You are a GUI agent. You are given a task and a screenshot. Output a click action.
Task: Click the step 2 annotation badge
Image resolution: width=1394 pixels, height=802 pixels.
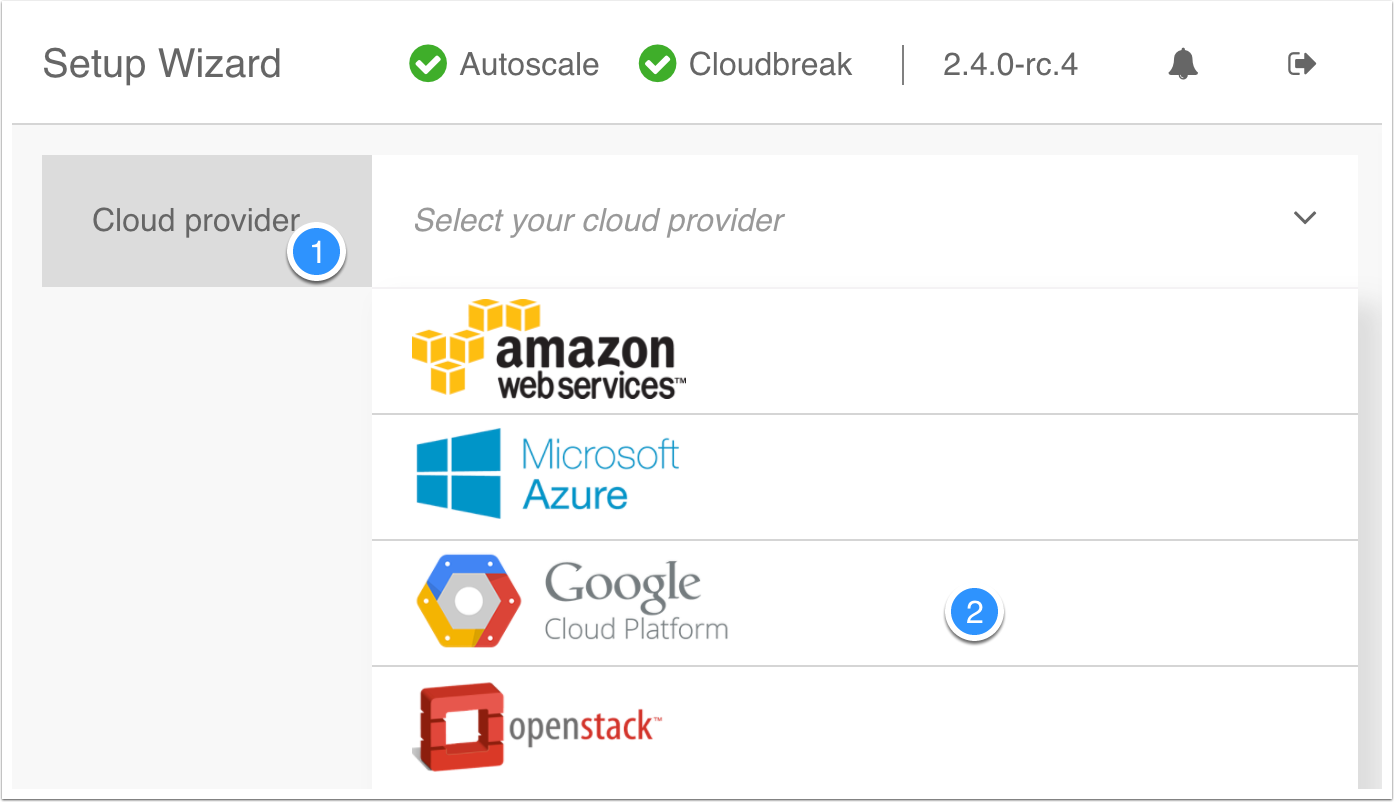click(x=974, y=614)
